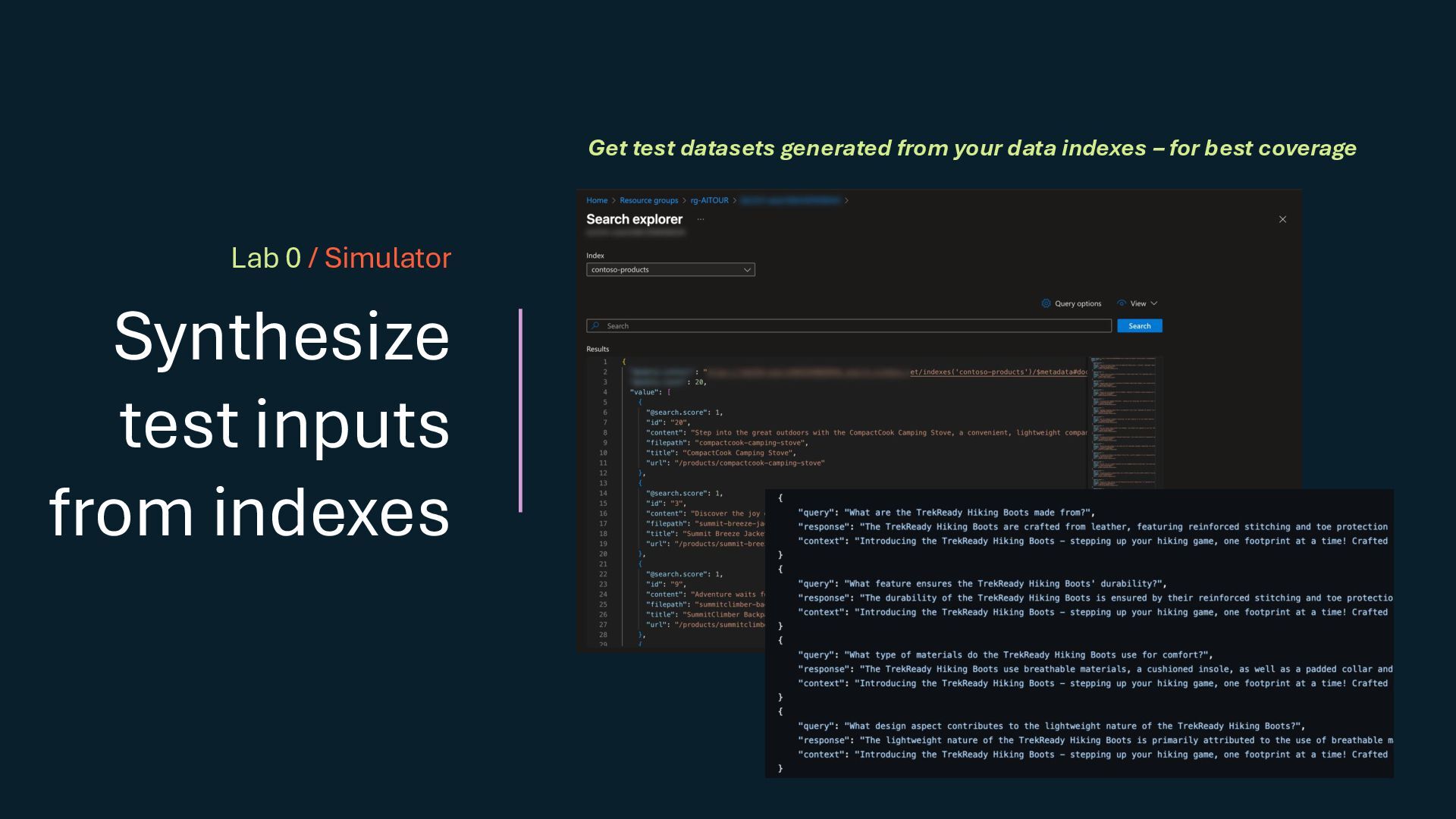Open the blurred resource breadcrumb link
This screenshot has height=819, width=1456.
(x=789, y=200)
